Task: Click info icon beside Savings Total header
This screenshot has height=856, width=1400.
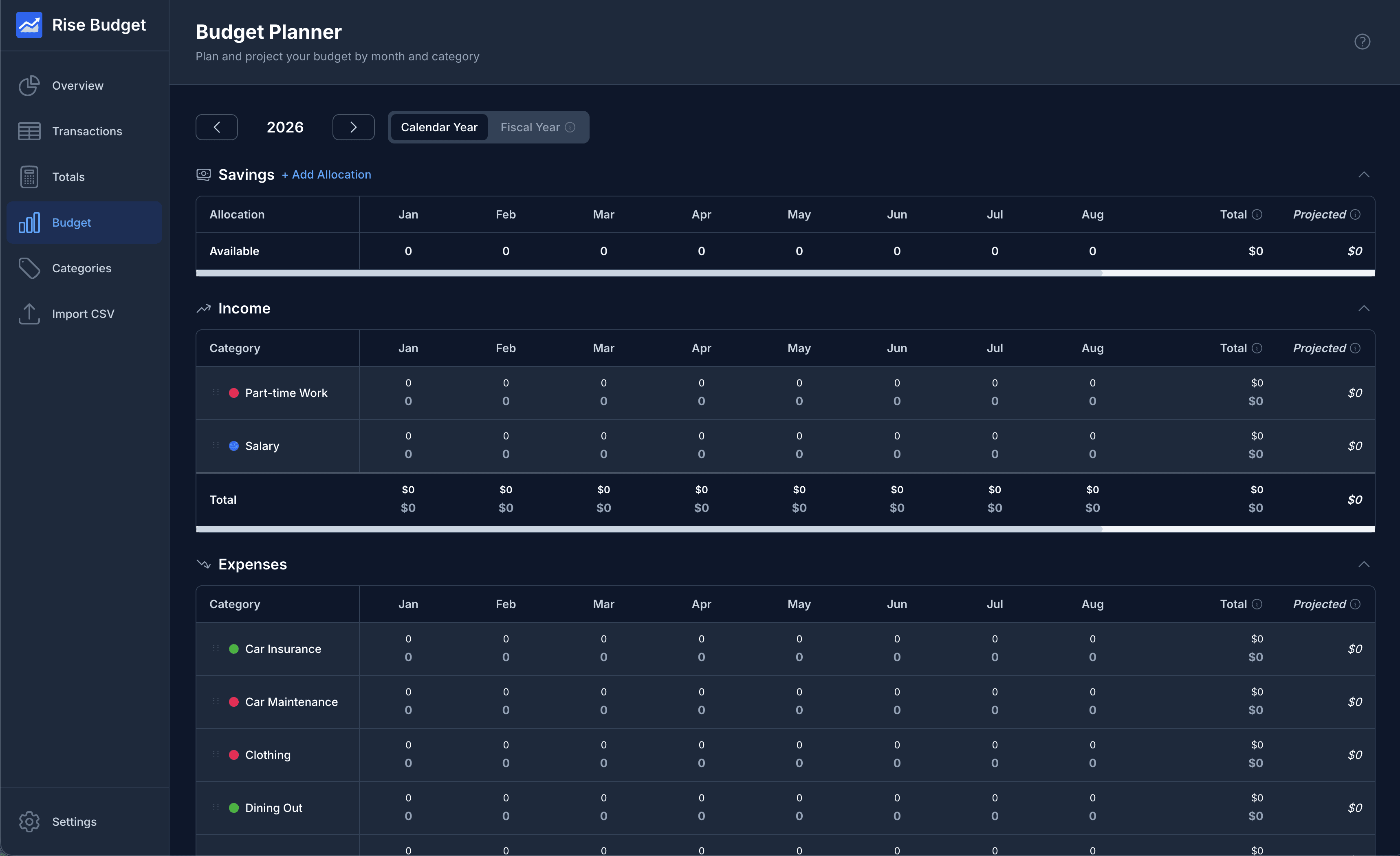Action: (x=1257, y=214)
